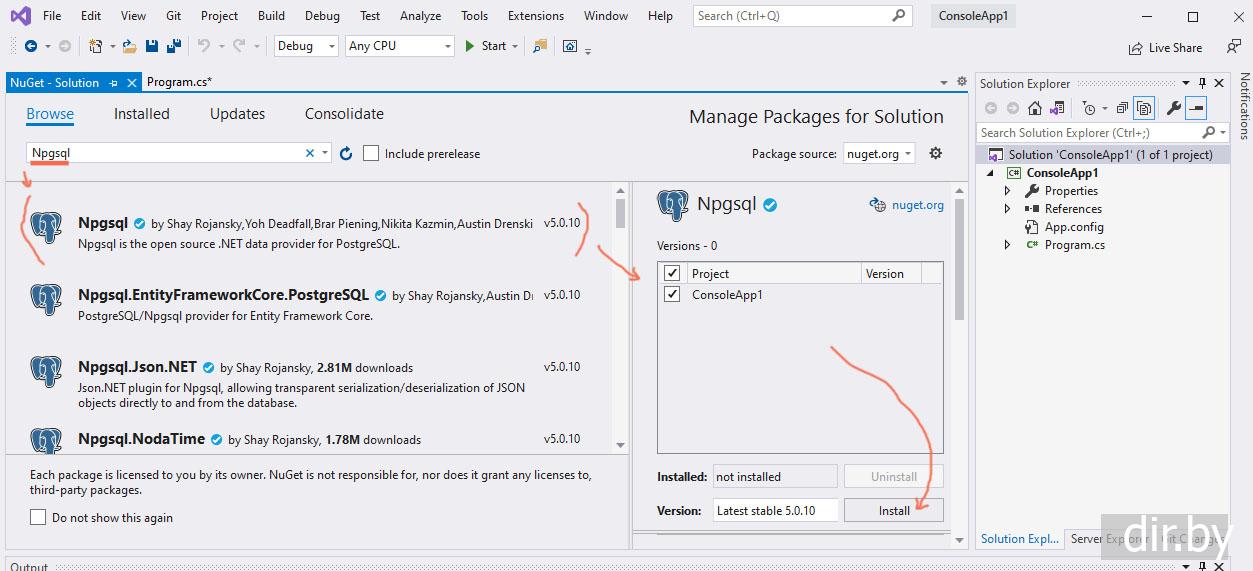Click the package list vertical scrollbar
The height and width of the screenshot is (571, 1253).
click(620, 320)
